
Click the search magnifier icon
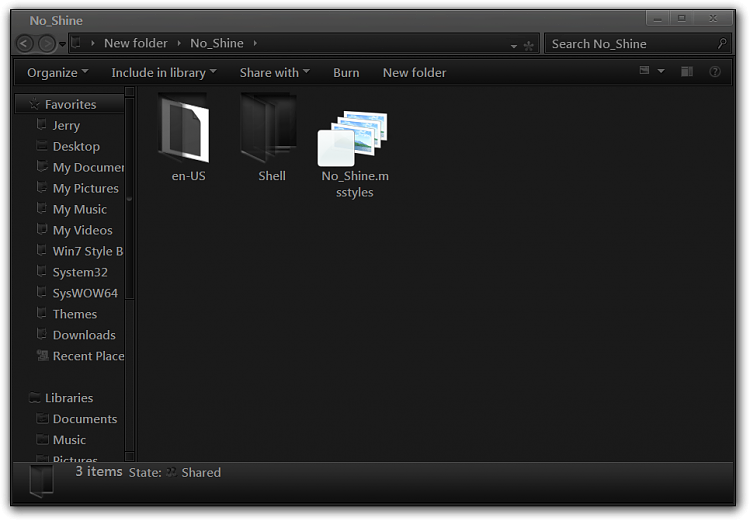[x=722, y=44]
